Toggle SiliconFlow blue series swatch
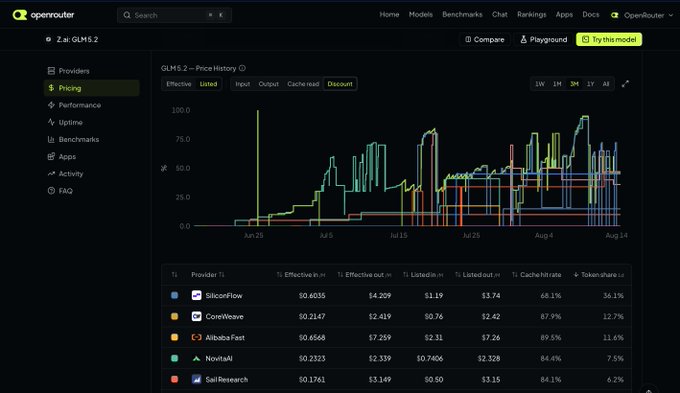Screen dimensions: 680x393 point(174,295)
